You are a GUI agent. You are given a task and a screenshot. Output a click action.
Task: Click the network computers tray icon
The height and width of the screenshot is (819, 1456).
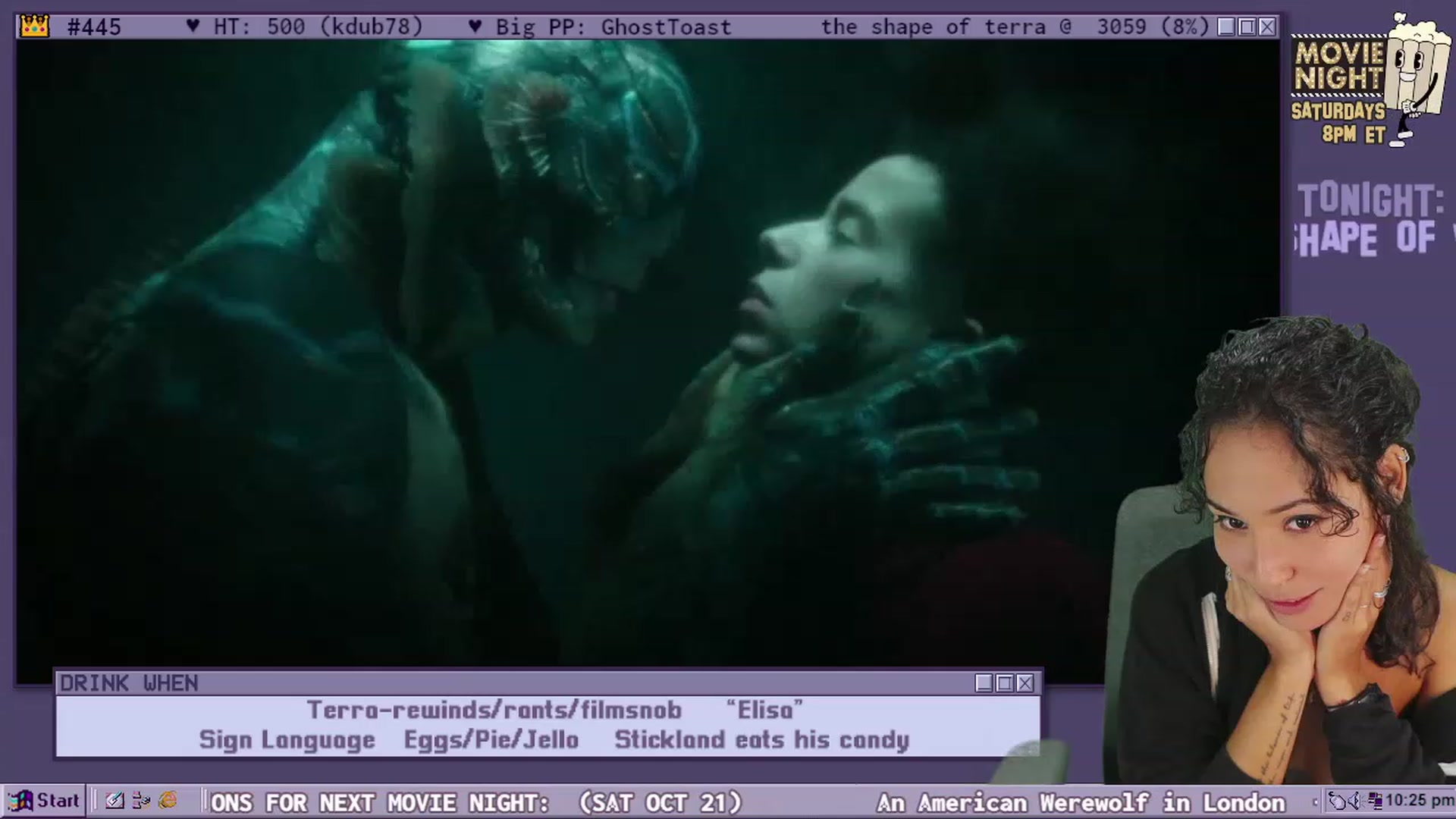click(1374, 801)
